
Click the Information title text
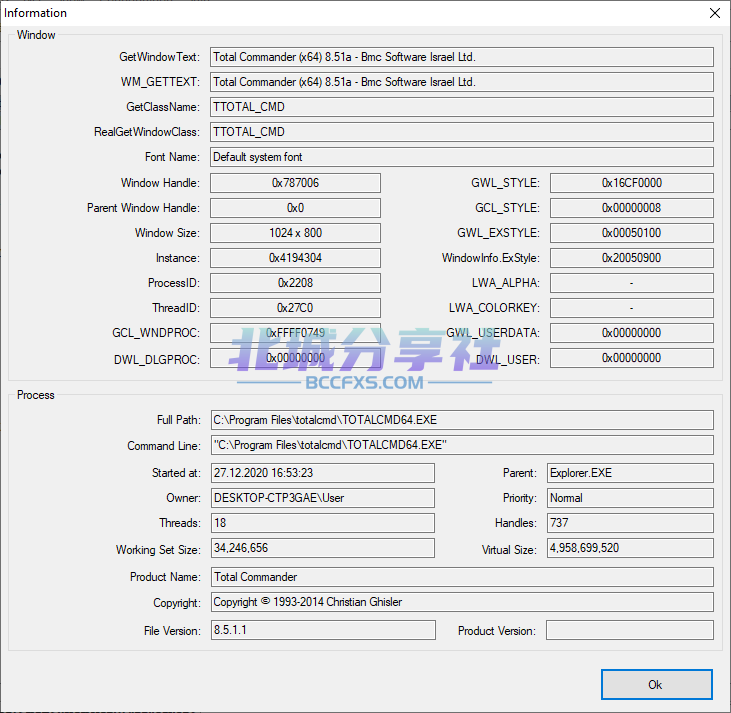[x=35, y=13]
